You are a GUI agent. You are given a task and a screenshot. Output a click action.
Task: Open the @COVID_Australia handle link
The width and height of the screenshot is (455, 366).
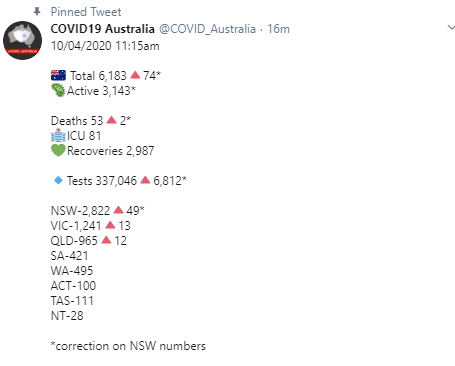[x=207, y=29]
